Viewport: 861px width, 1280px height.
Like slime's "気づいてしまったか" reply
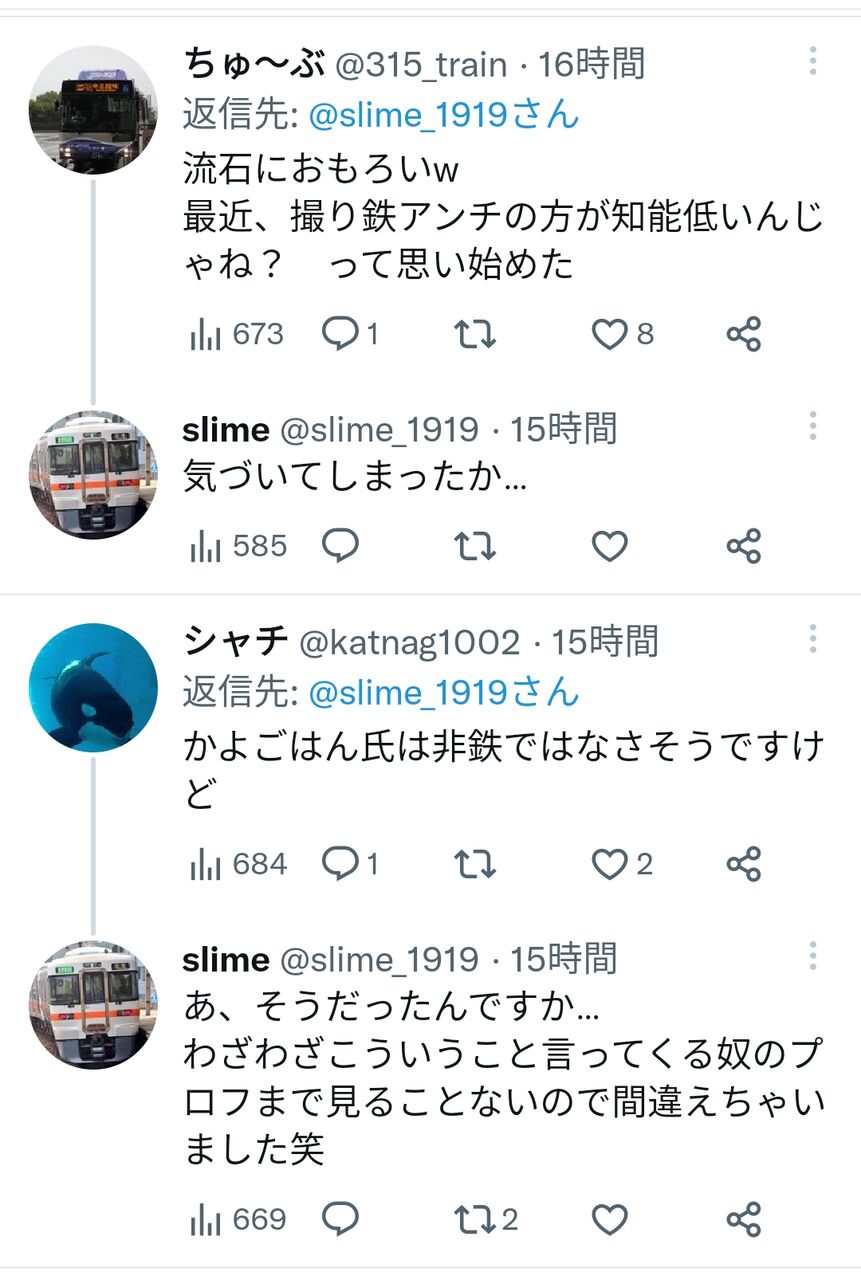610,546
